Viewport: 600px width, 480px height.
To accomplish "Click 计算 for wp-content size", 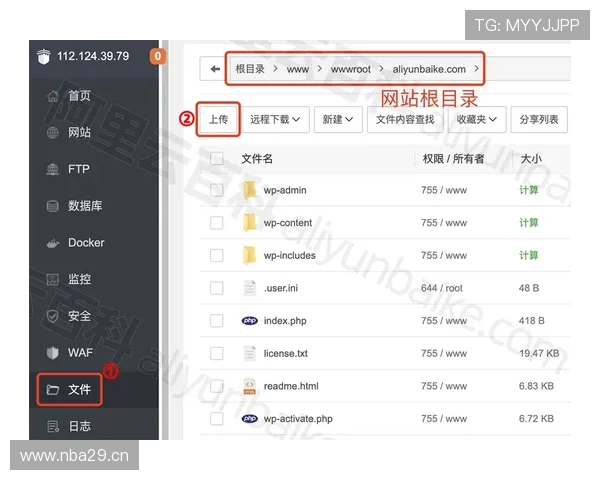I will click(529, 222).
